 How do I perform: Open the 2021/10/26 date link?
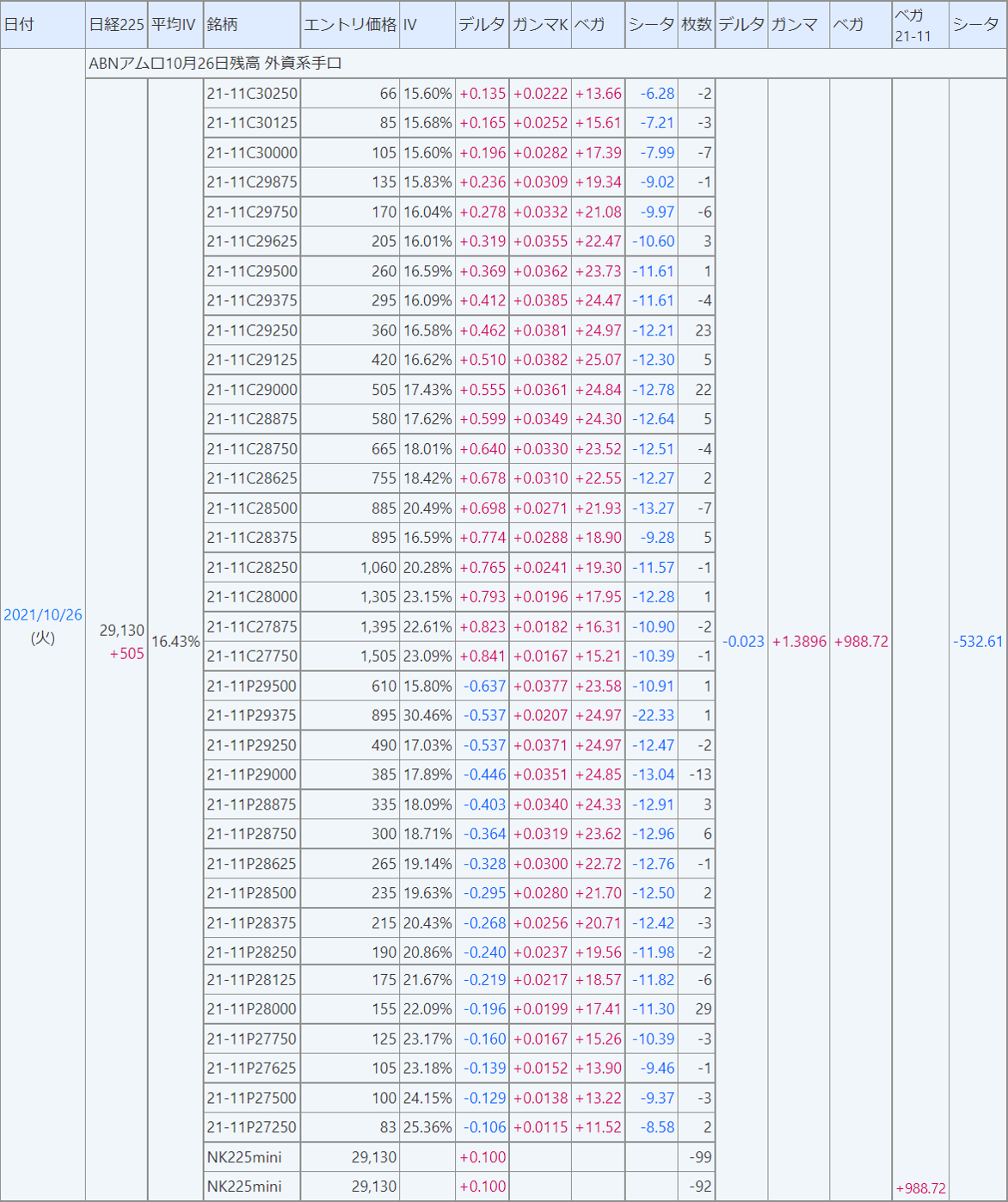pyautogui.click(x=43, y=615)
